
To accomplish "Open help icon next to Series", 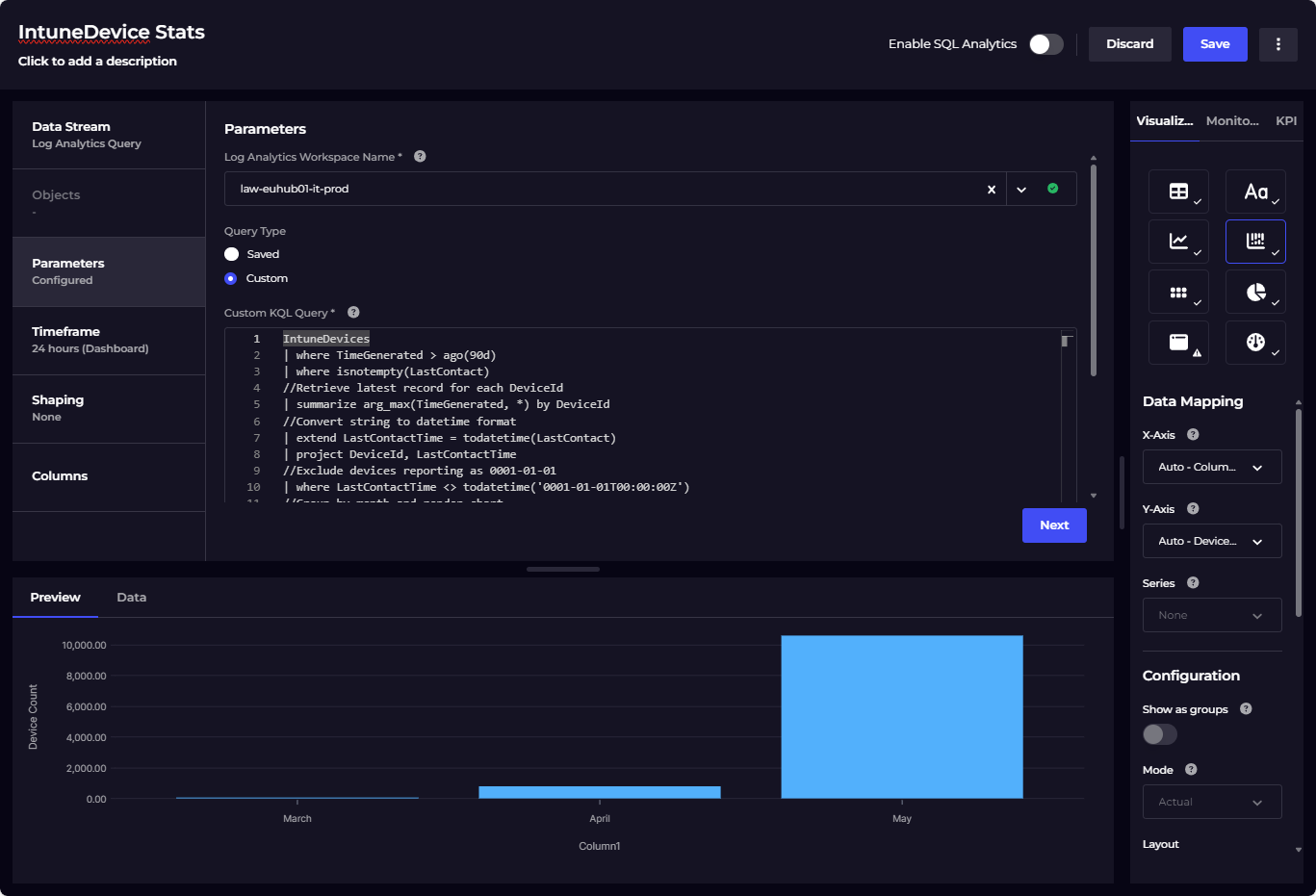I will coord(1193,582).
